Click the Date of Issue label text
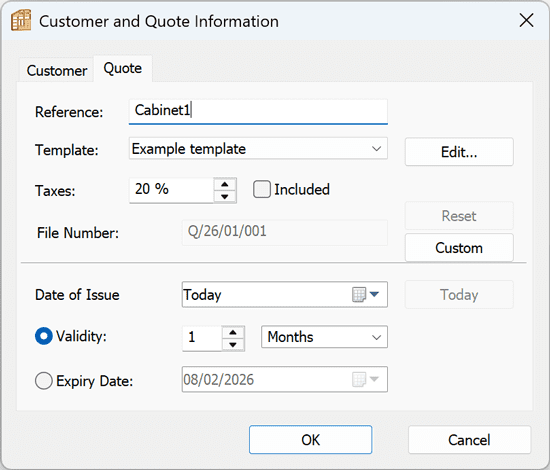Screen dimensions: 550x470 (77, 294)
